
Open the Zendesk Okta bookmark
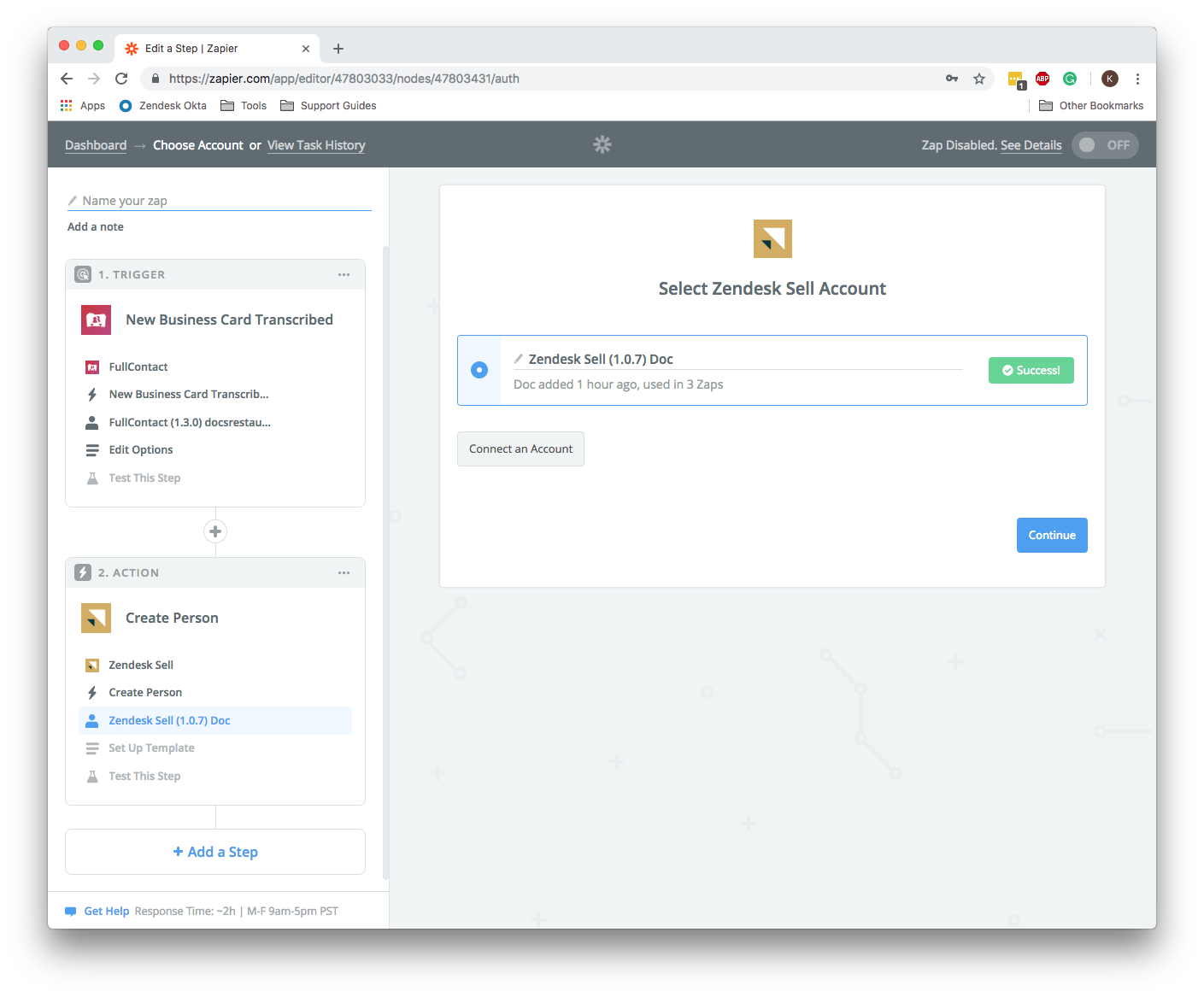click(x=162, y=106)
